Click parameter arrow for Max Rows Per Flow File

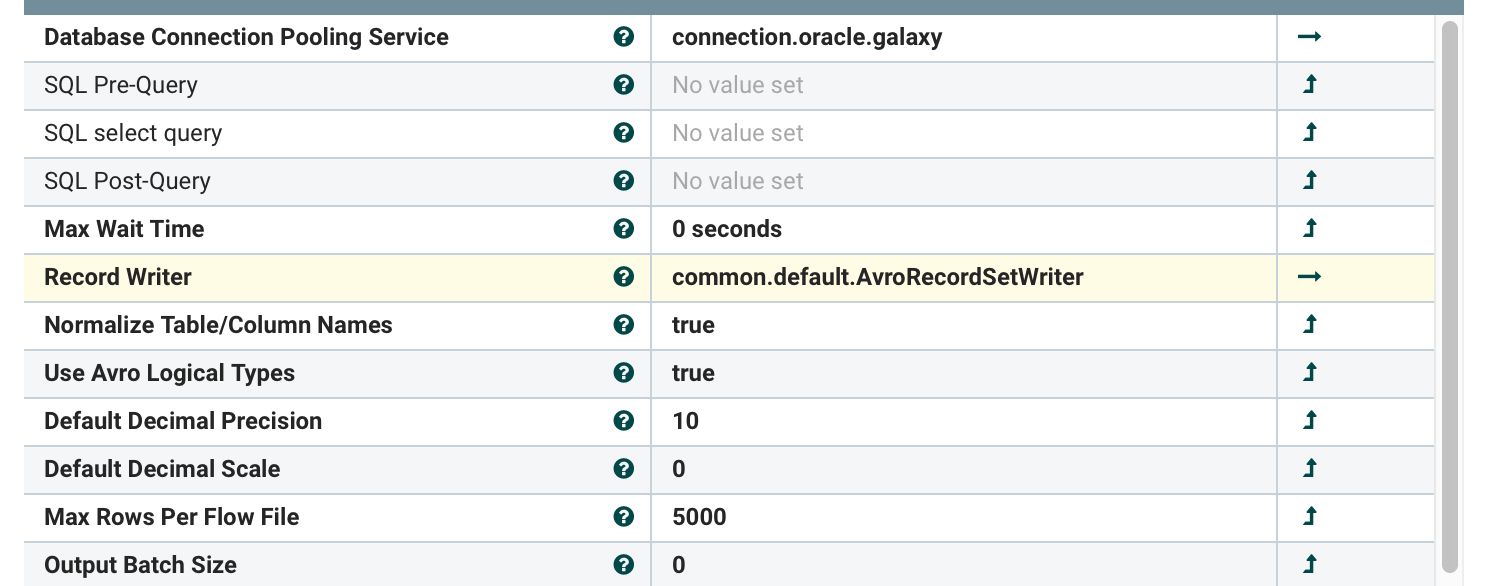(x=1310, y=517)
